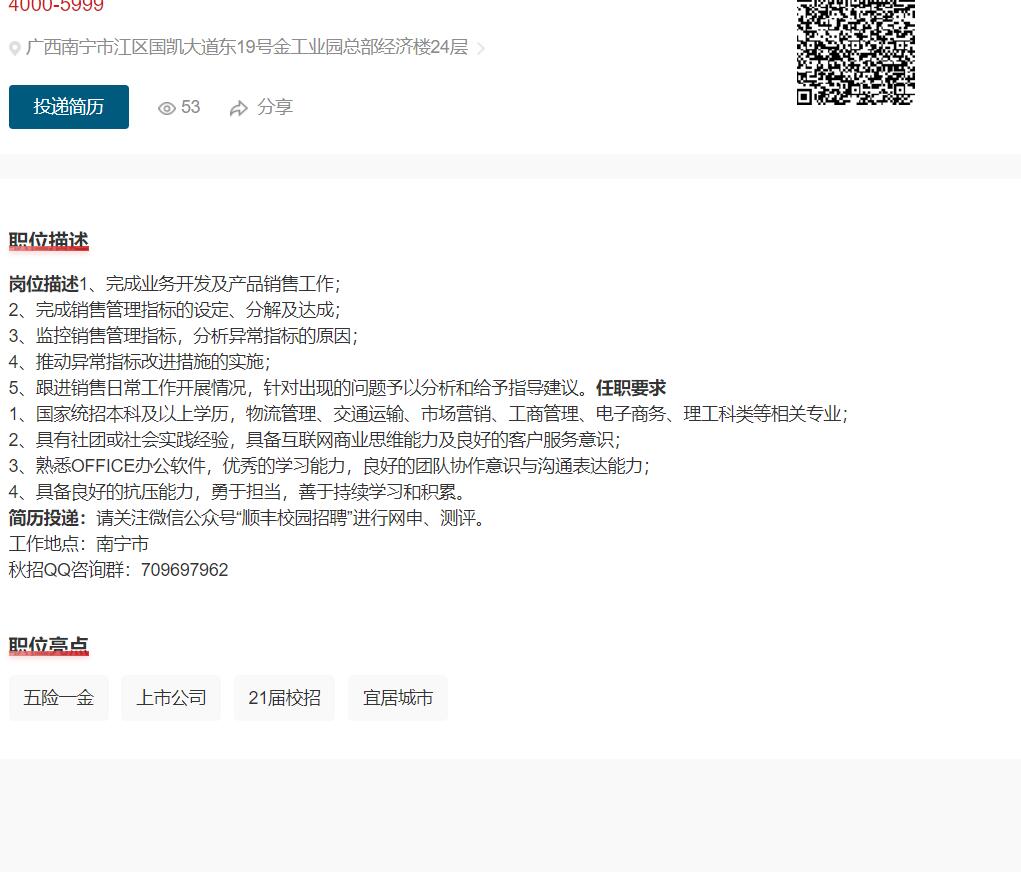Click the 职位亮点 section heading

pyautogui.click(x=49, y=646)
